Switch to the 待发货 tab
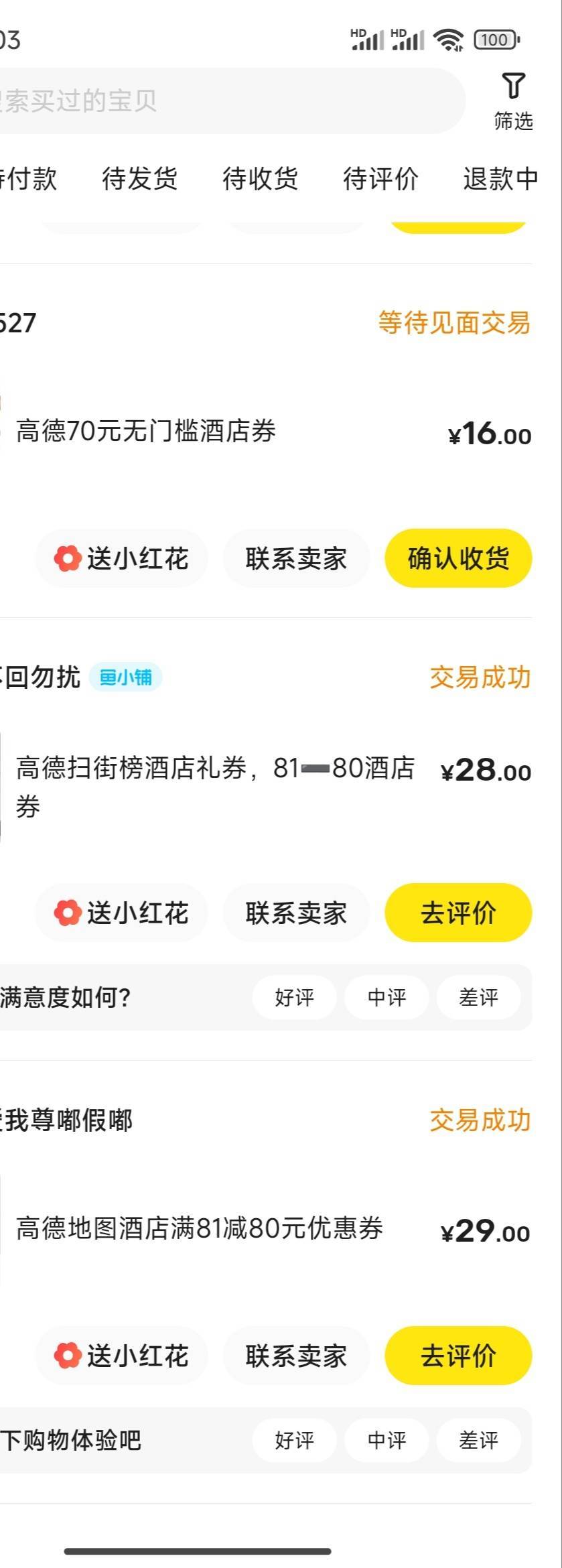562x1568 pixels. click(139, 179)
